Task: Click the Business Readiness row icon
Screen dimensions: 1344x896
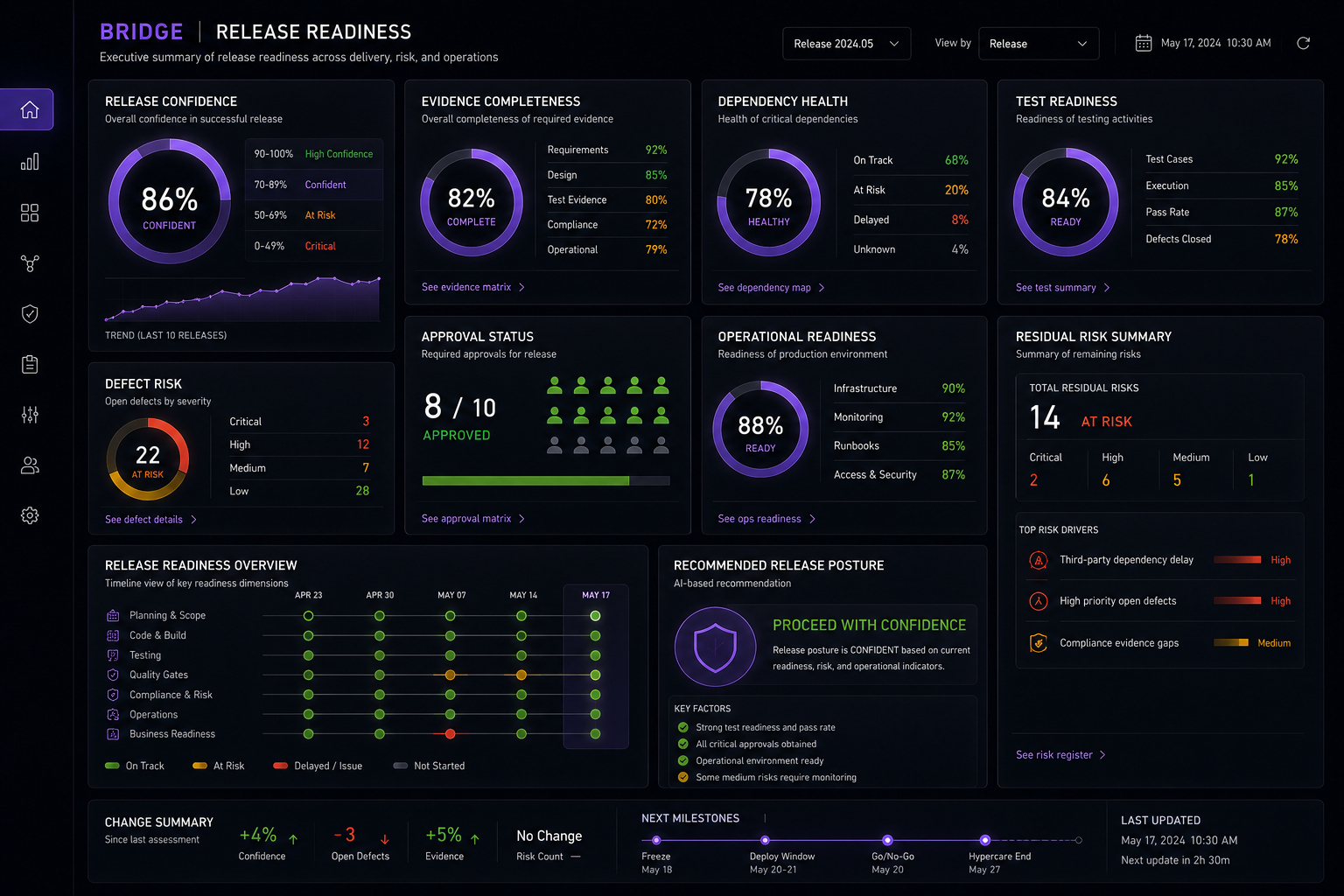Action: click(113, 734)
